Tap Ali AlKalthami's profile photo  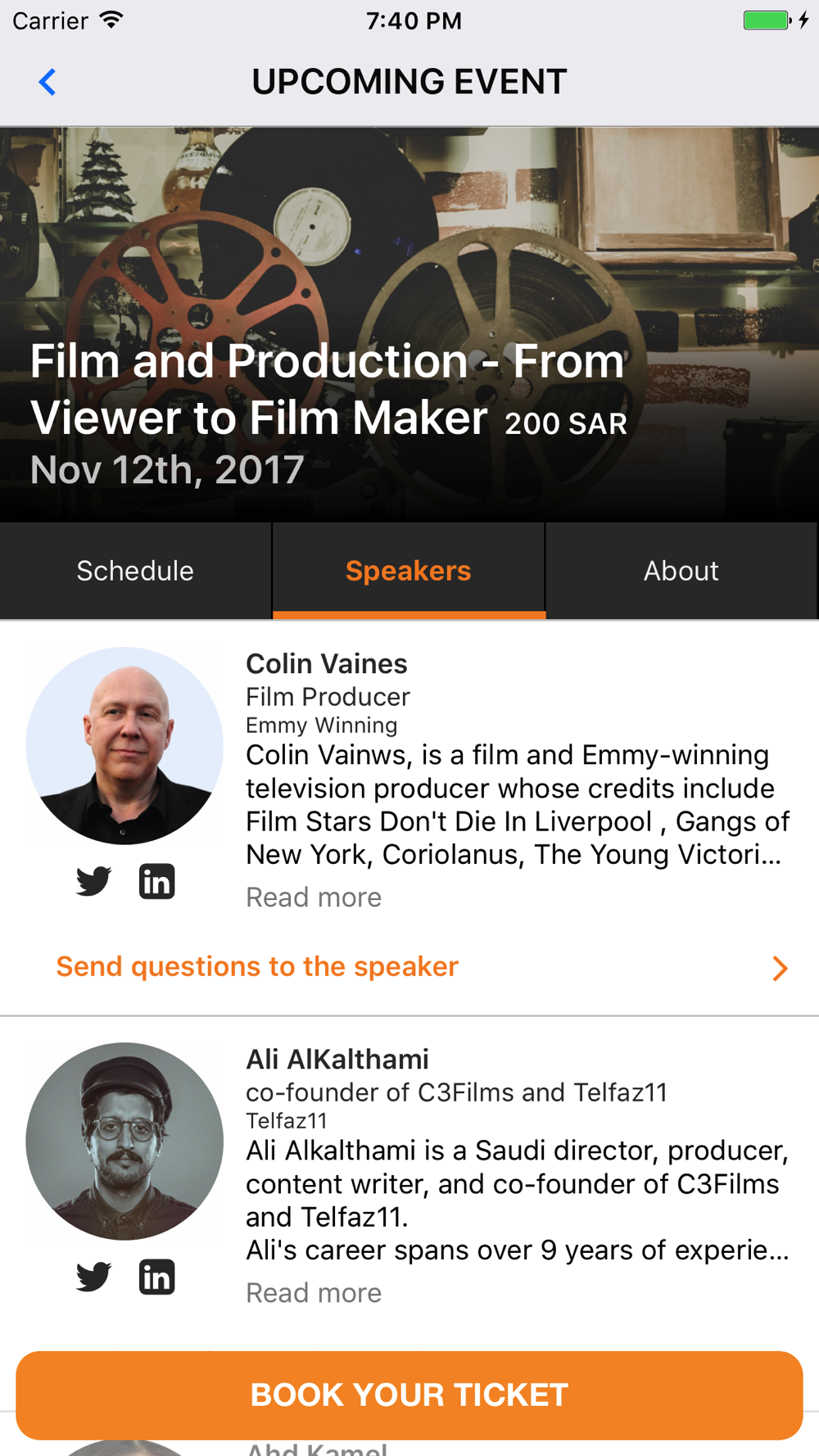(x=124, y=1142)
